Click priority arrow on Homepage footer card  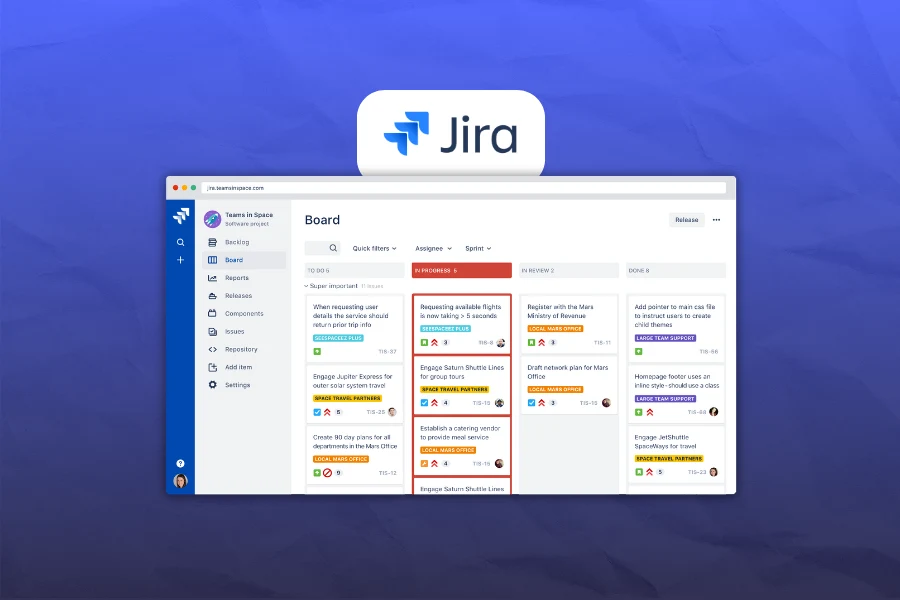coord(650,412)
